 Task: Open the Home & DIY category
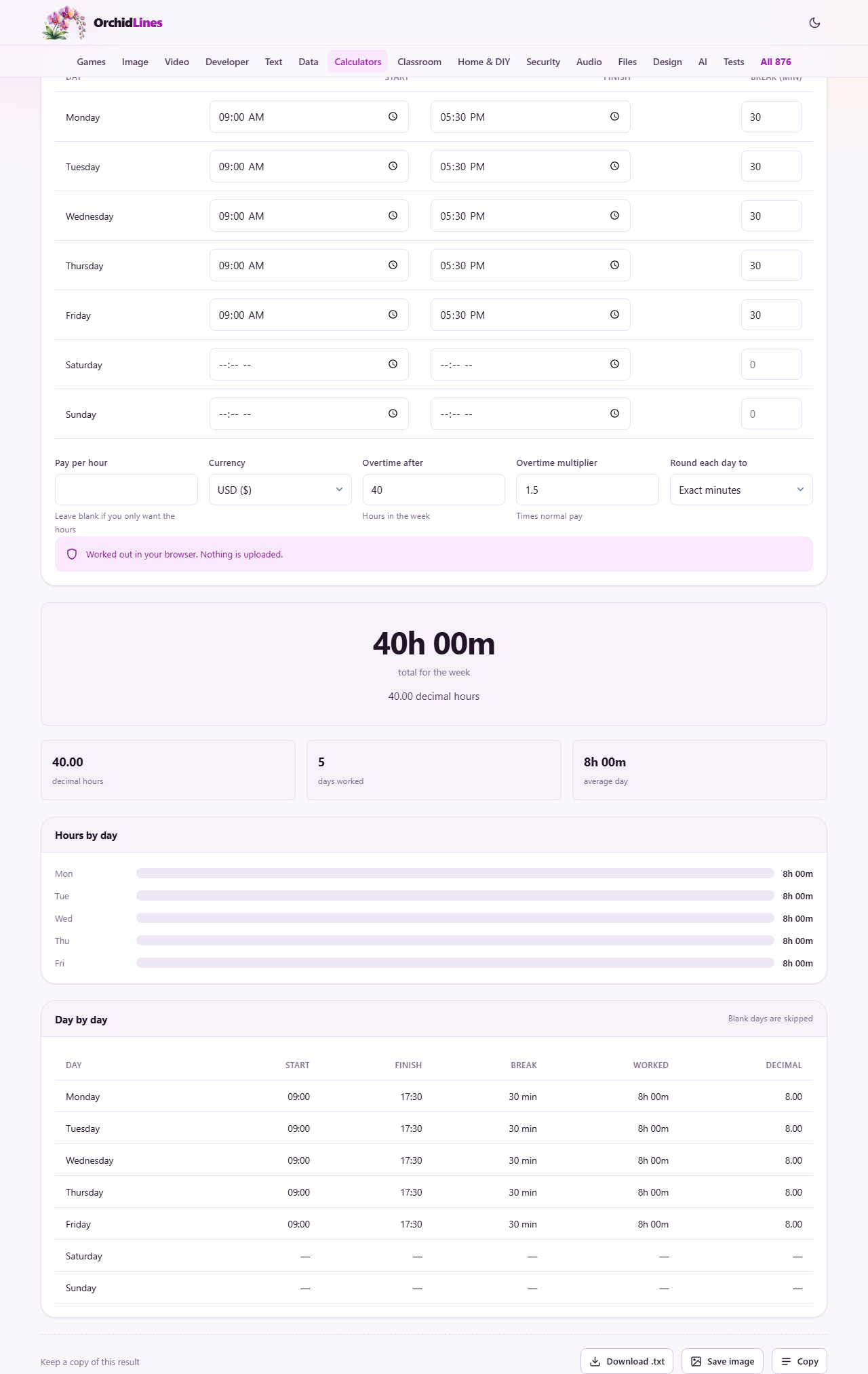[x=484, y=62]
